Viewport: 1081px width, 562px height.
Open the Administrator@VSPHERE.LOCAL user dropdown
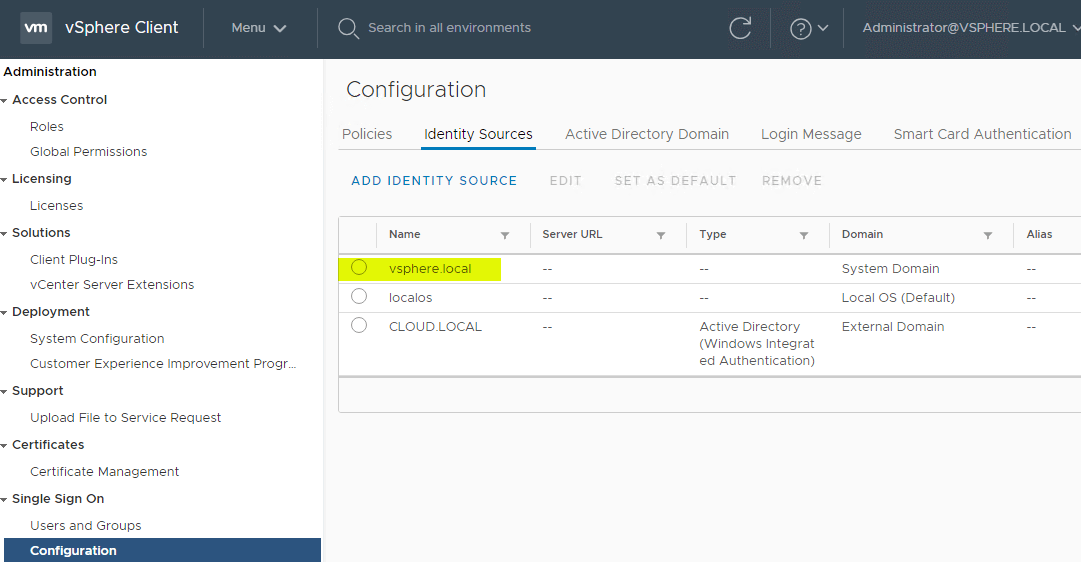click(x=971, y=28)
